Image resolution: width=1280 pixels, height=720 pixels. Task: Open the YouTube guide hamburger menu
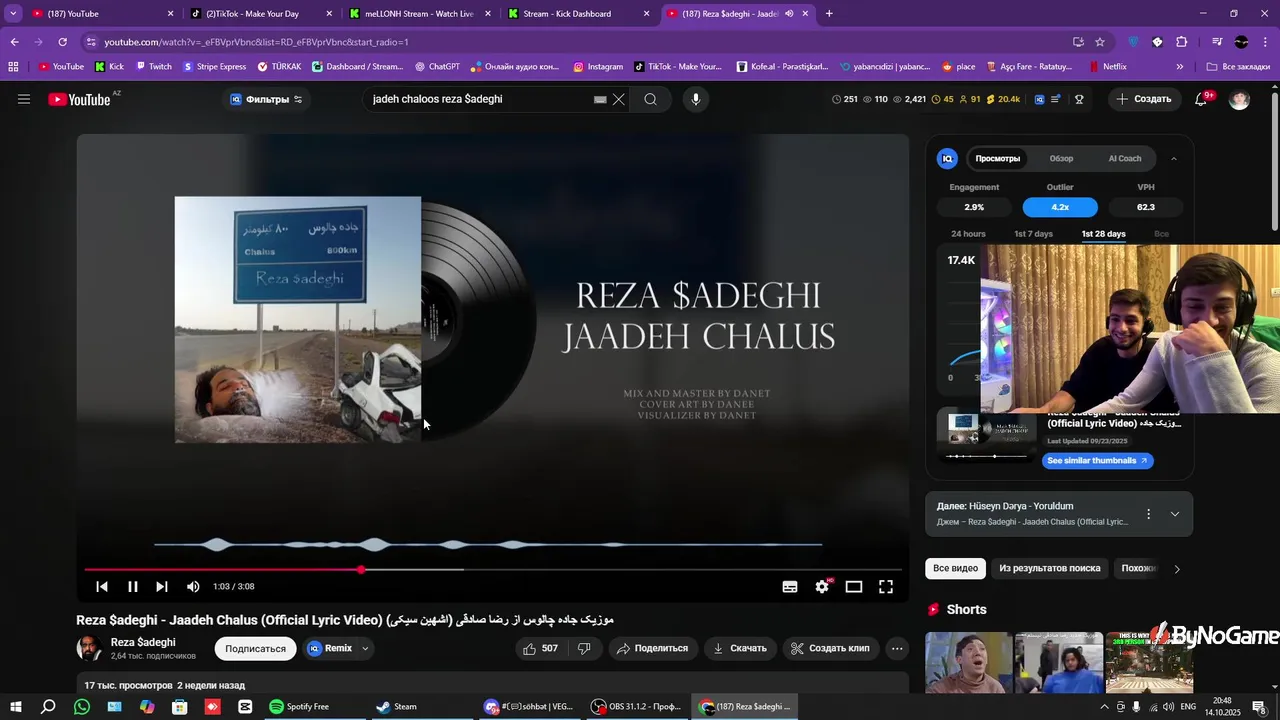24,99
